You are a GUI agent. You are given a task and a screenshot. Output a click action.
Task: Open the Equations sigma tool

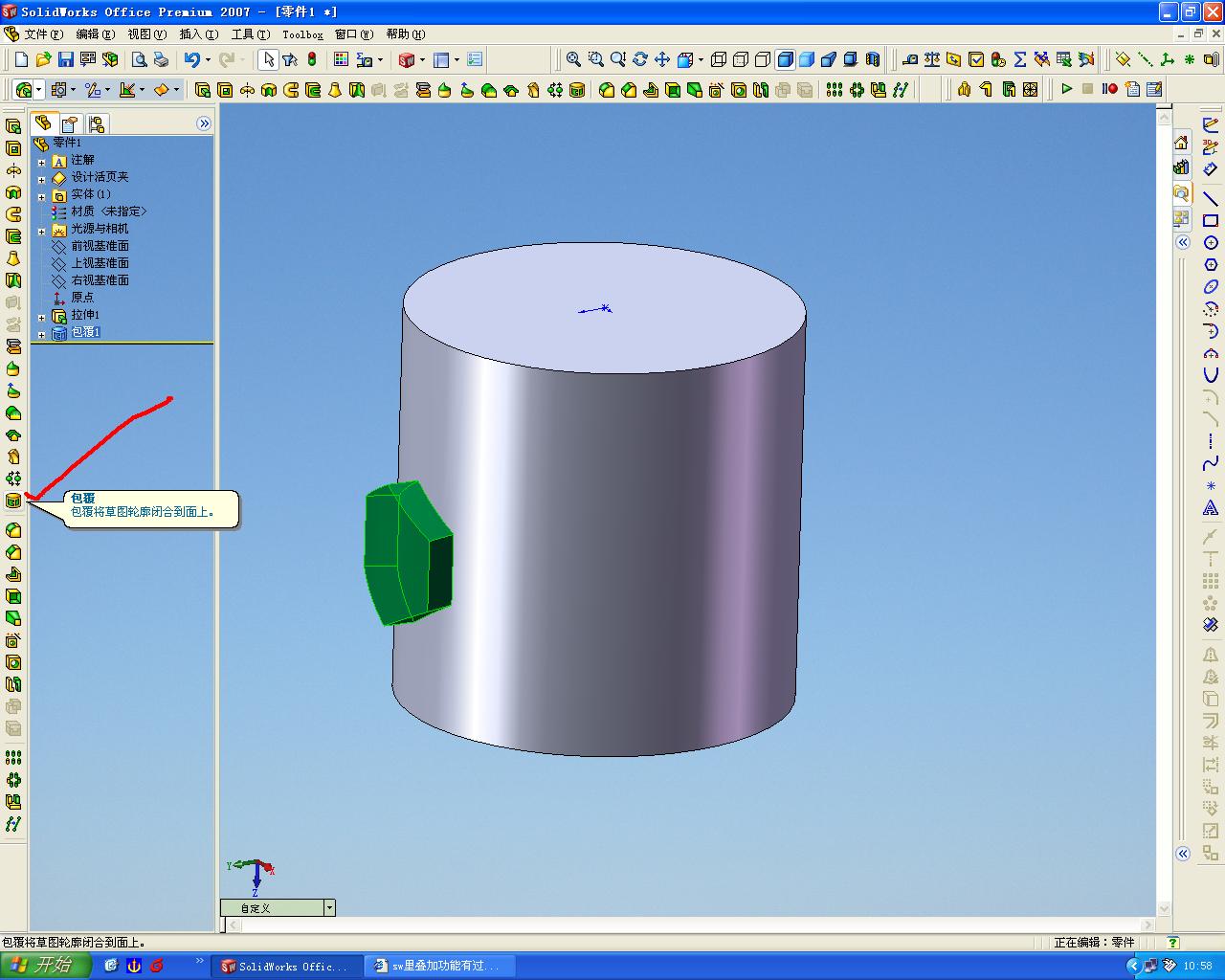click(x=1020, y=59)
